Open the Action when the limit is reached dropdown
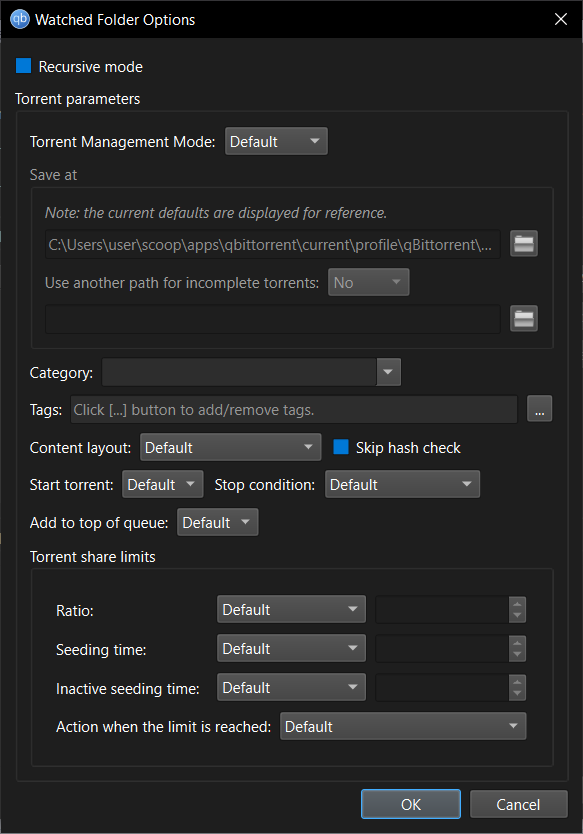This screenshot has height=834, width=583. coord(403,727)
